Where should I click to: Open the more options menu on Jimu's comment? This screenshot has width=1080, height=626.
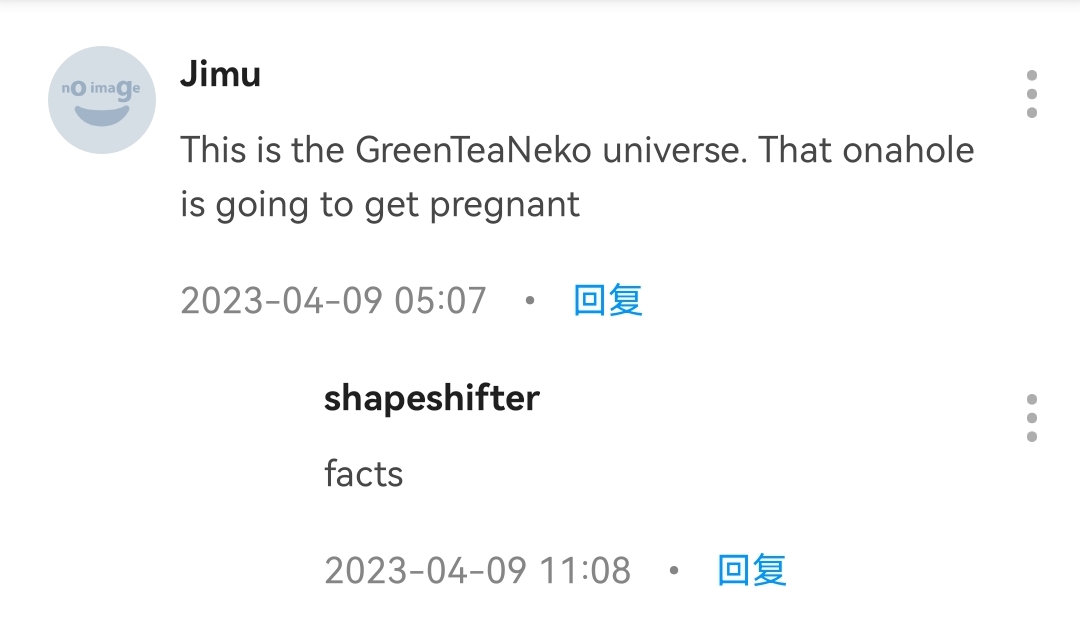1031,94
